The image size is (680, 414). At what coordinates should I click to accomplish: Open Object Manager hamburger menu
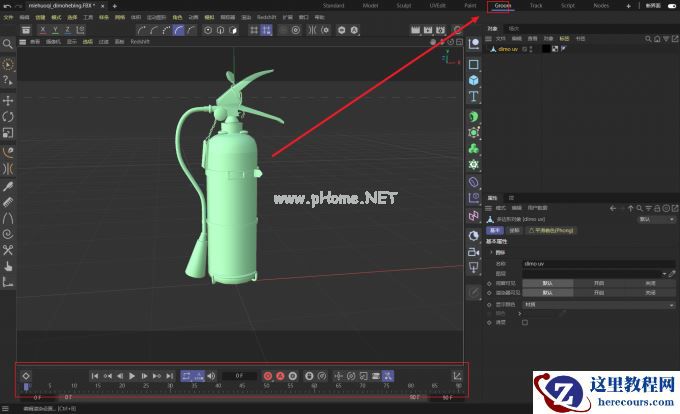[x=488, y=39]
